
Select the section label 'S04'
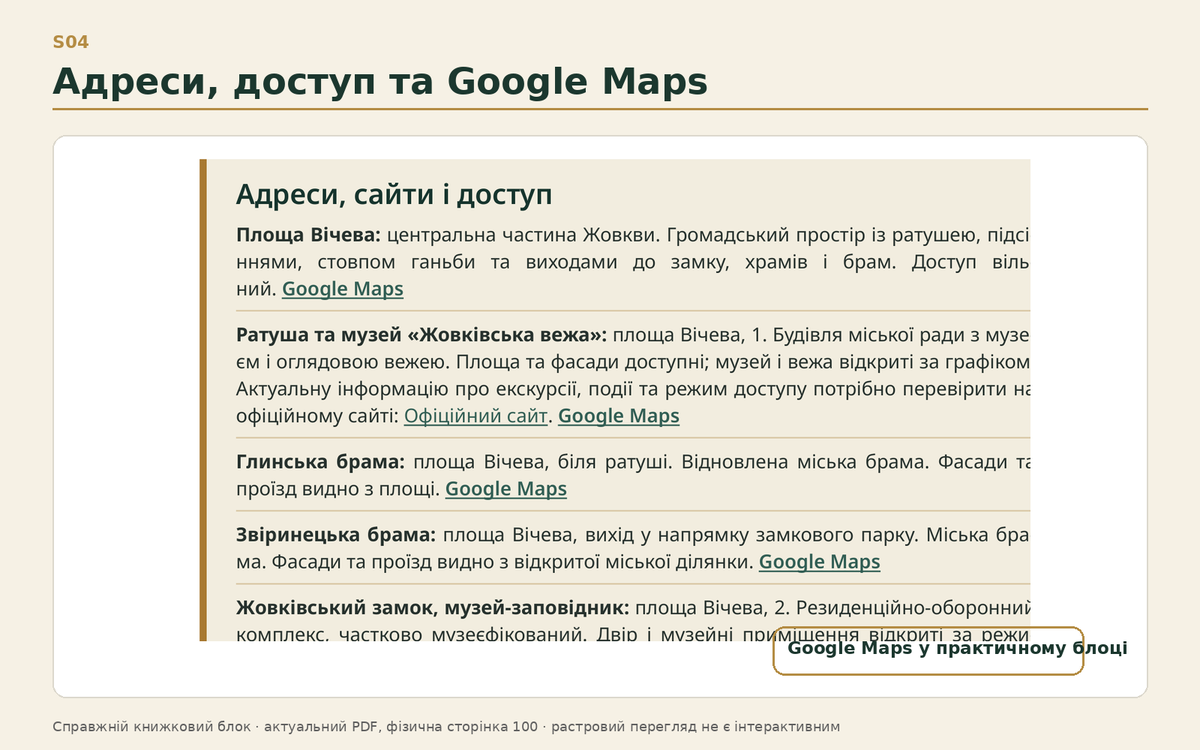point(71,42)
